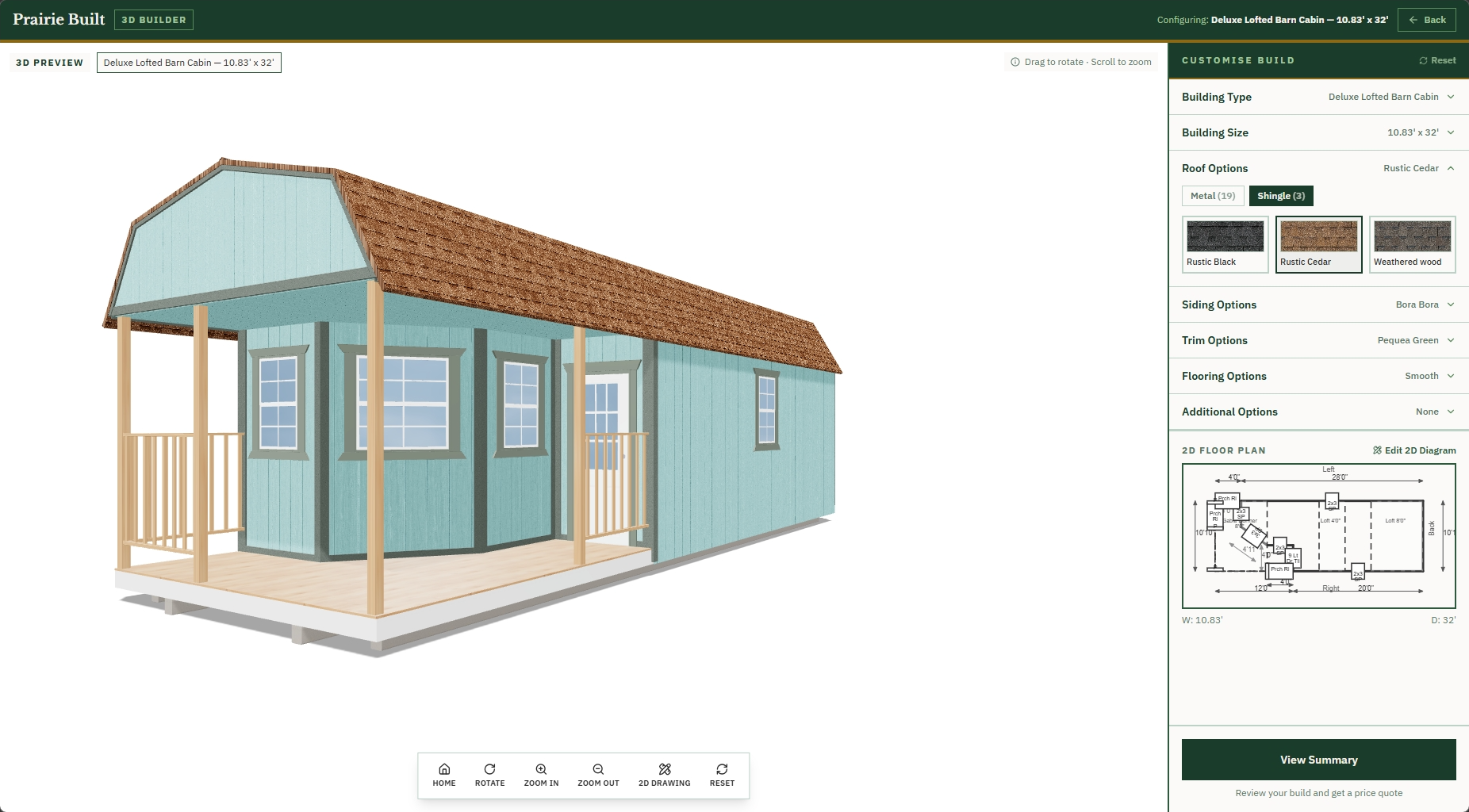Click the Rotate tool icon
Viewport: 1469px width, 812px height.
tap(489, 769)
